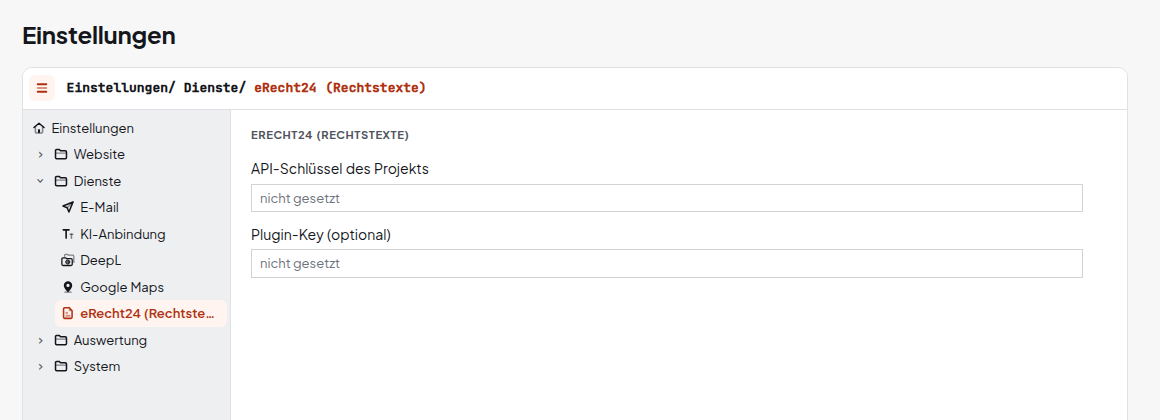Click the home icon beside Einstellungen
Viewport: 1160px width, 420px height.
(39, 128)
